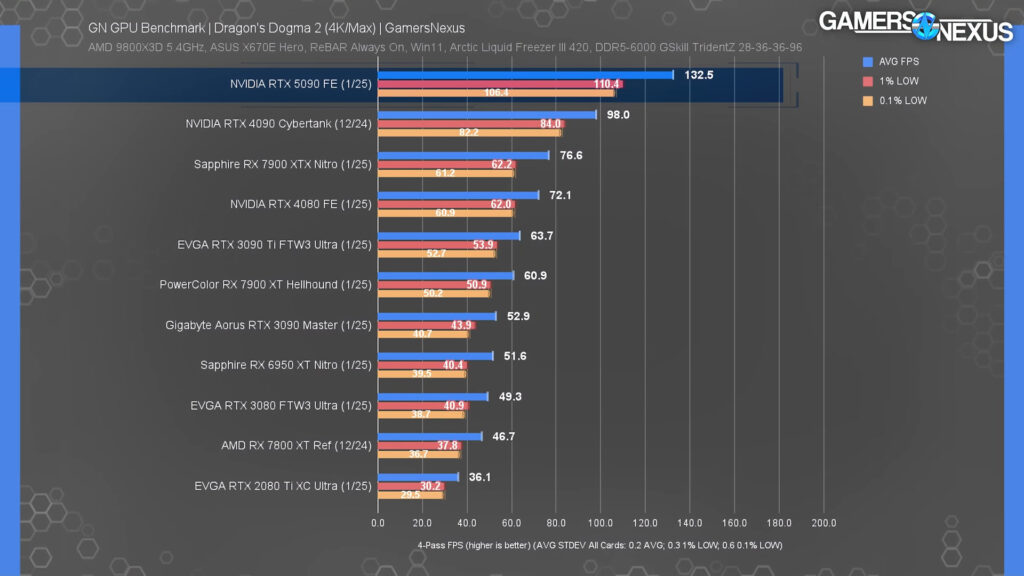The image size is (1024, 576).
Task: Click the RTX 5090 FE blue average bar
Action: [x=526, y=75]
